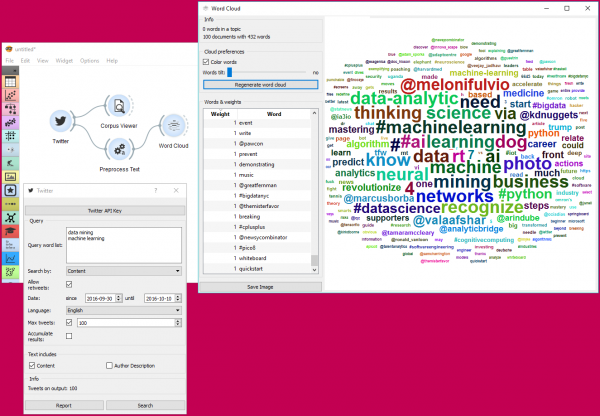This screenshot has height=416, width=600.
Task: Sort by the Word column header
Action: 274,114
